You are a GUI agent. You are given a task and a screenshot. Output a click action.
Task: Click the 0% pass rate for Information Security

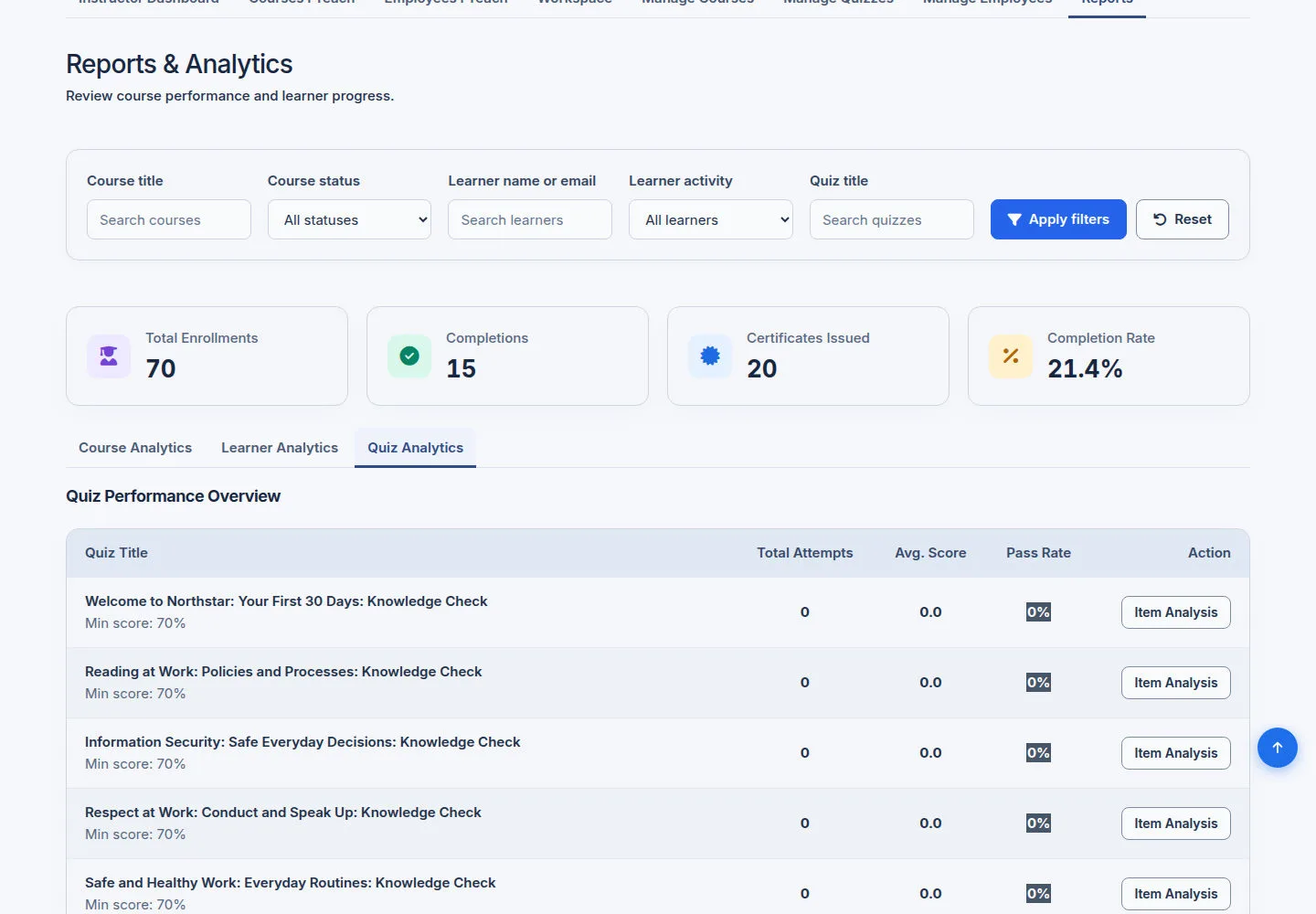coord(1038,753)
